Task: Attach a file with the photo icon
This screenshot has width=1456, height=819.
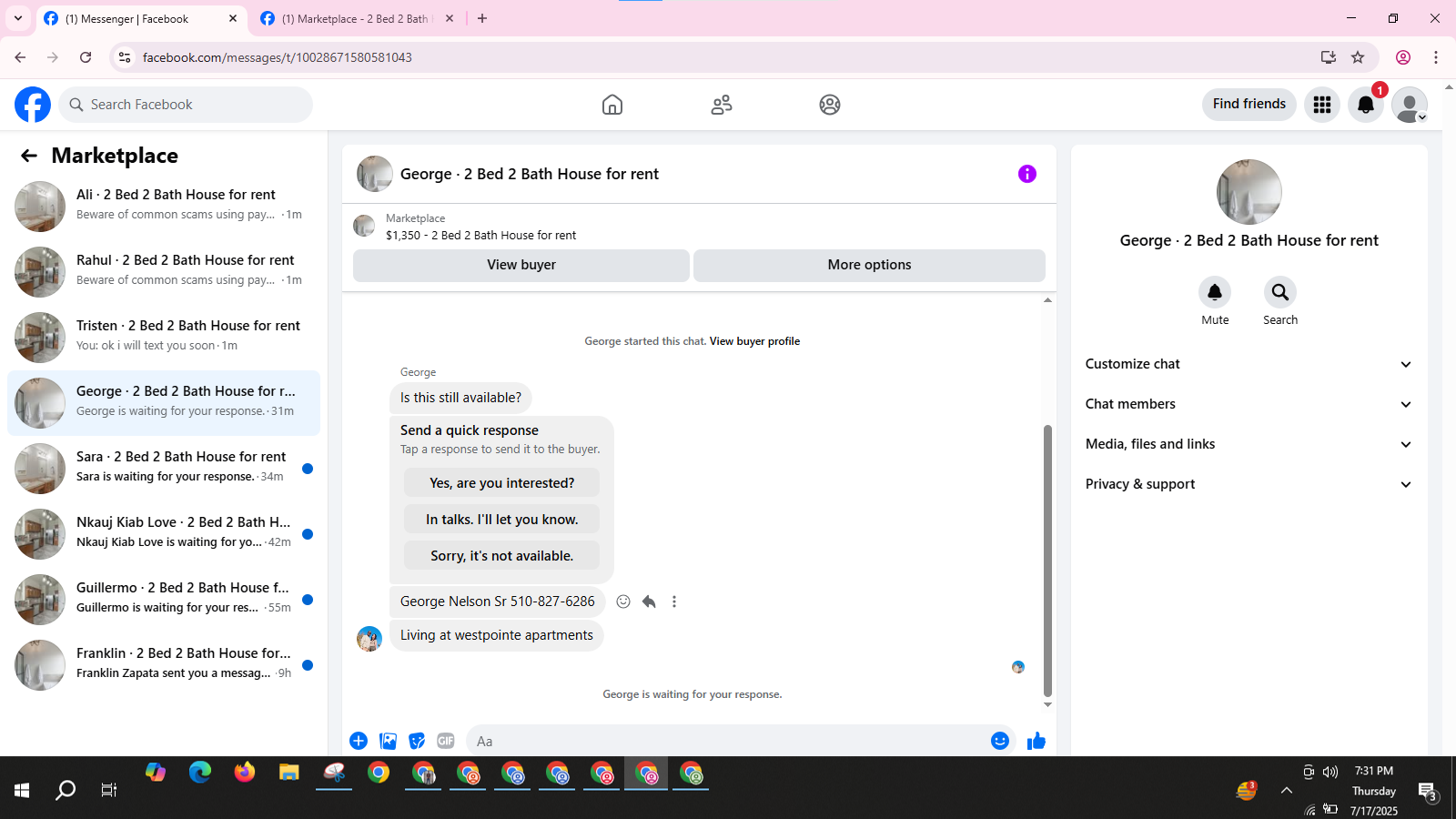Action: [x=388, y=741]
